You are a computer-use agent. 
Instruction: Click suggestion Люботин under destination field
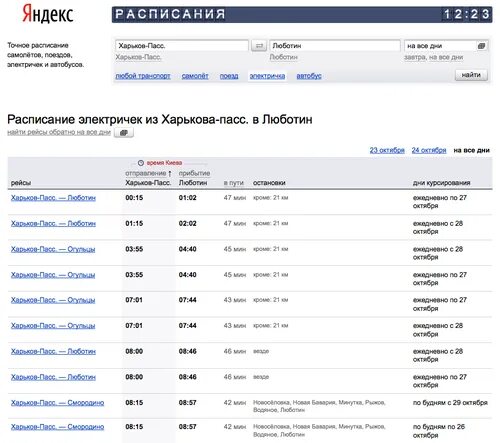click(x=283, y=57)
